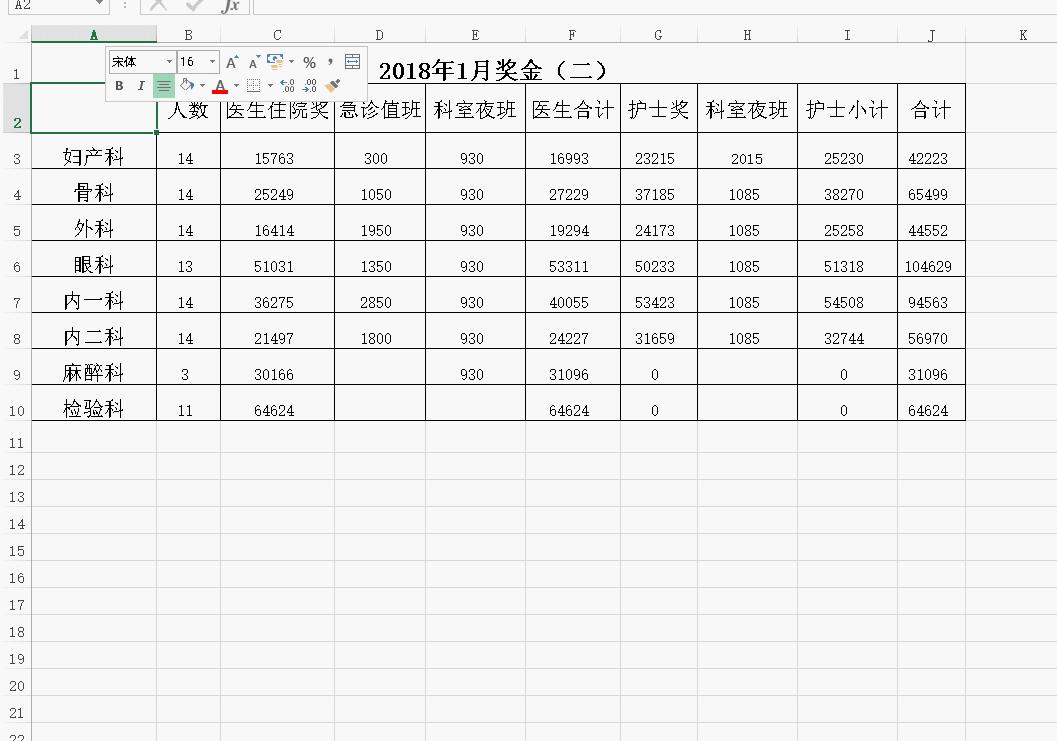Apply Comma Style formatting

[x=329, y=60]
